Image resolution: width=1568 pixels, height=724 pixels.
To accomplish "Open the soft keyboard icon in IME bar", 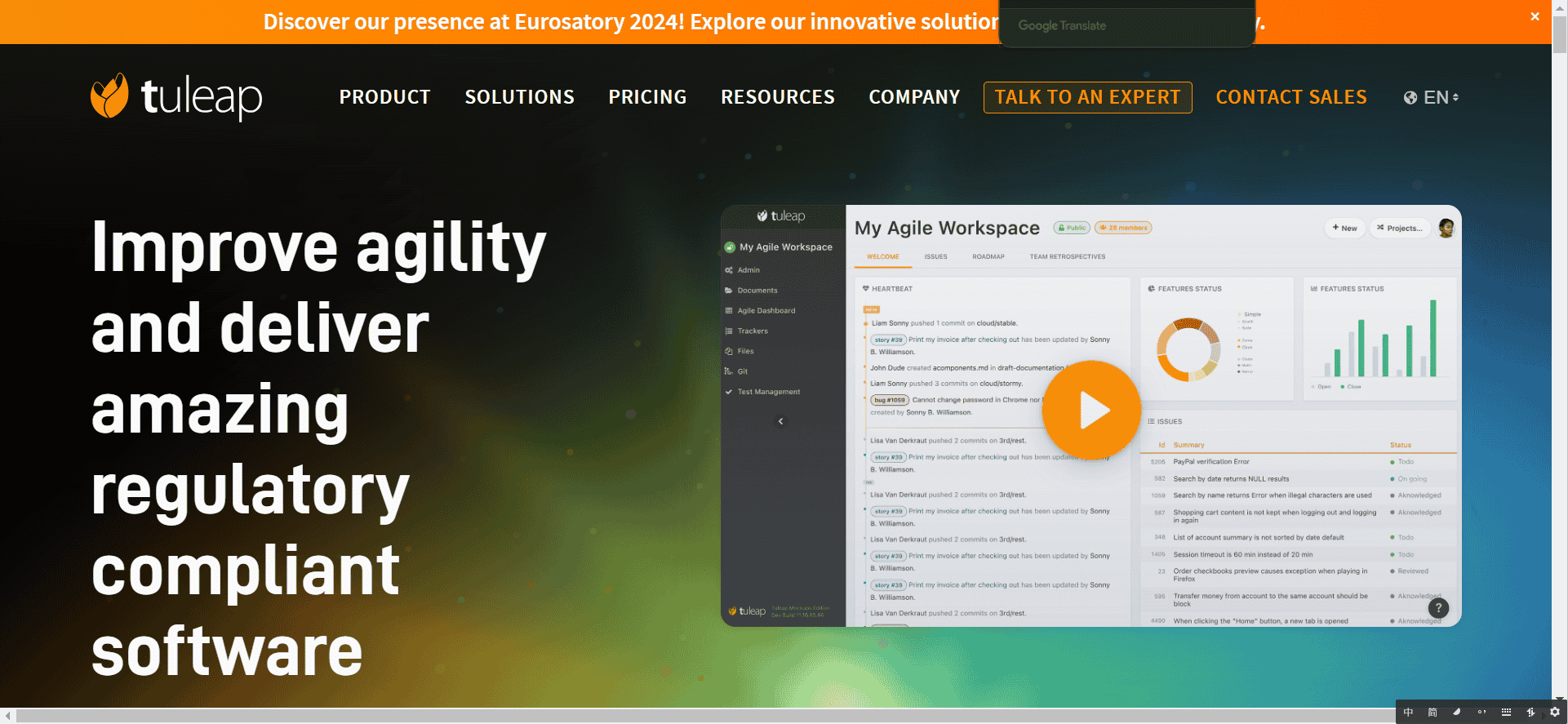I will 1506,712.
